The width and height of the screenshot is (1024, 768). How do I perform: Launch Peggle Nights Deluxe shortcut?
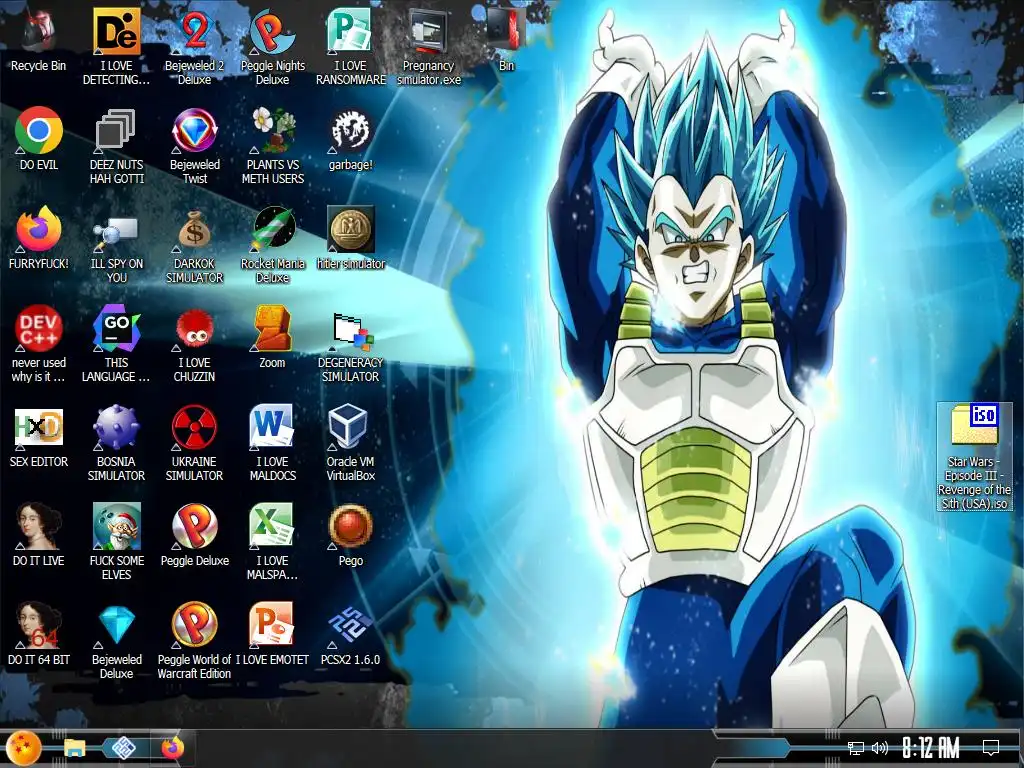click(x=272, y=46)
